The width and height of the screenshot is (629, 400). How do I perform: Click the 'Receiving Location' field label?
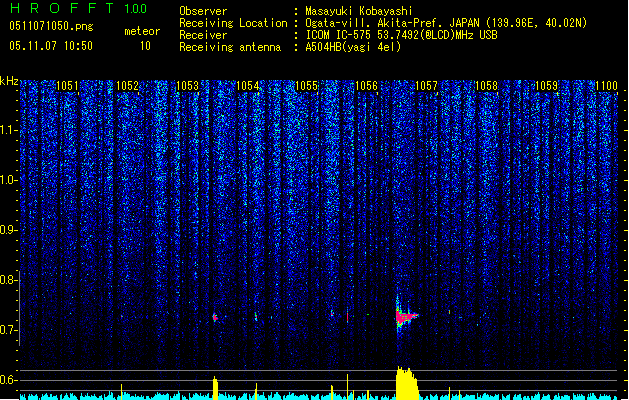pos(233,23)
